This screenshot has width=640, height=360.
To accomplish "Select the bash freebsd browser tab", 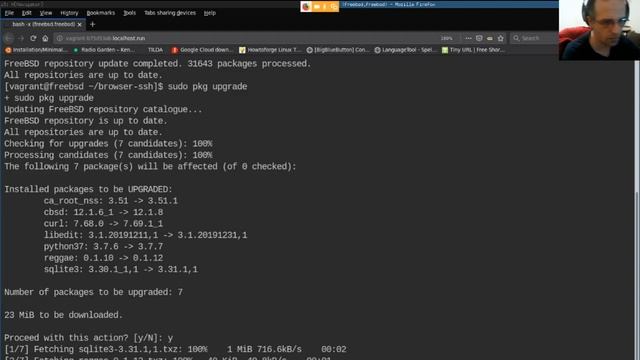I will (43, 24).
